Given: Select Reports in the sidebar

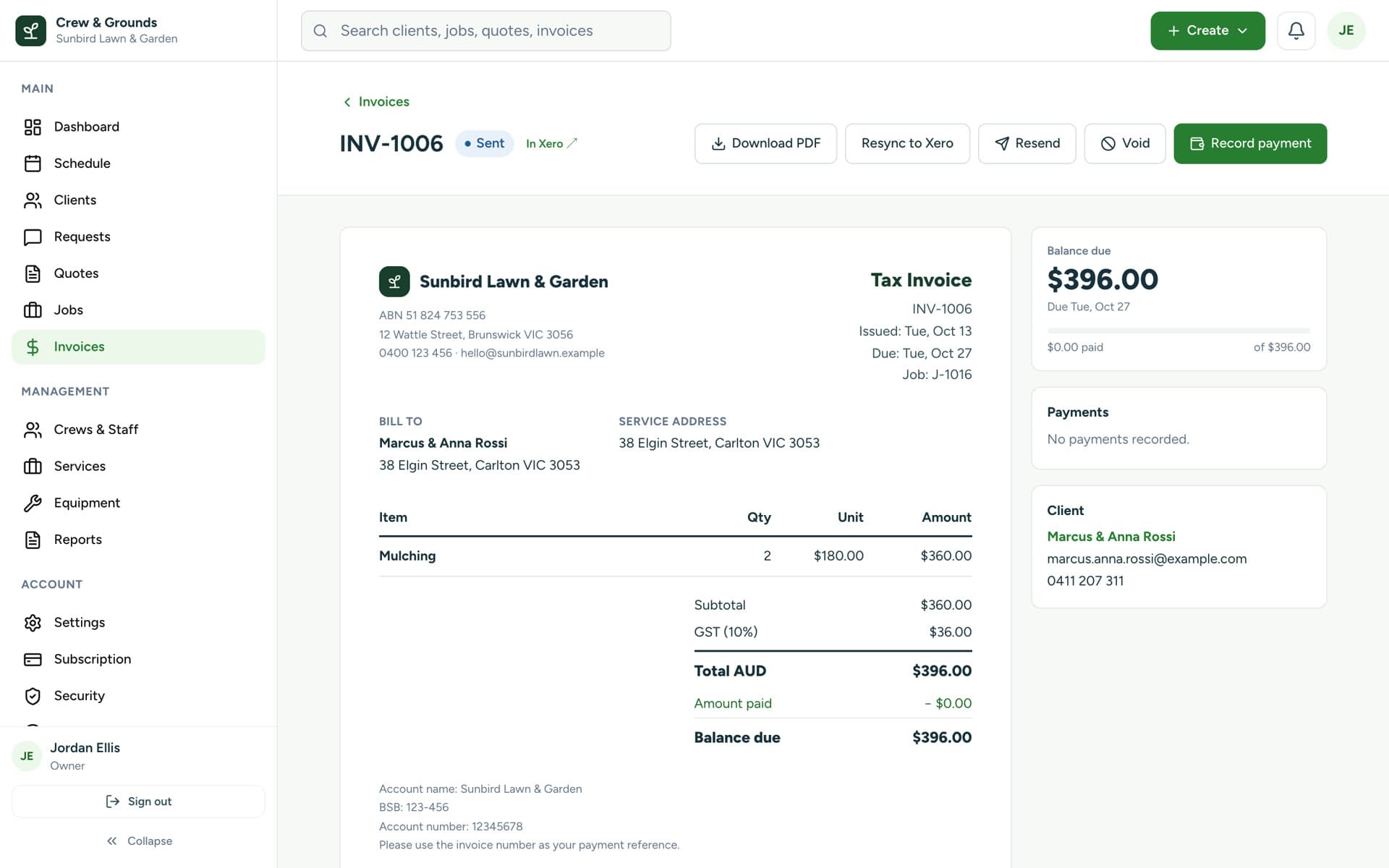Looking at the screenshot, I should pyautogui.click(x=138, y=540).
